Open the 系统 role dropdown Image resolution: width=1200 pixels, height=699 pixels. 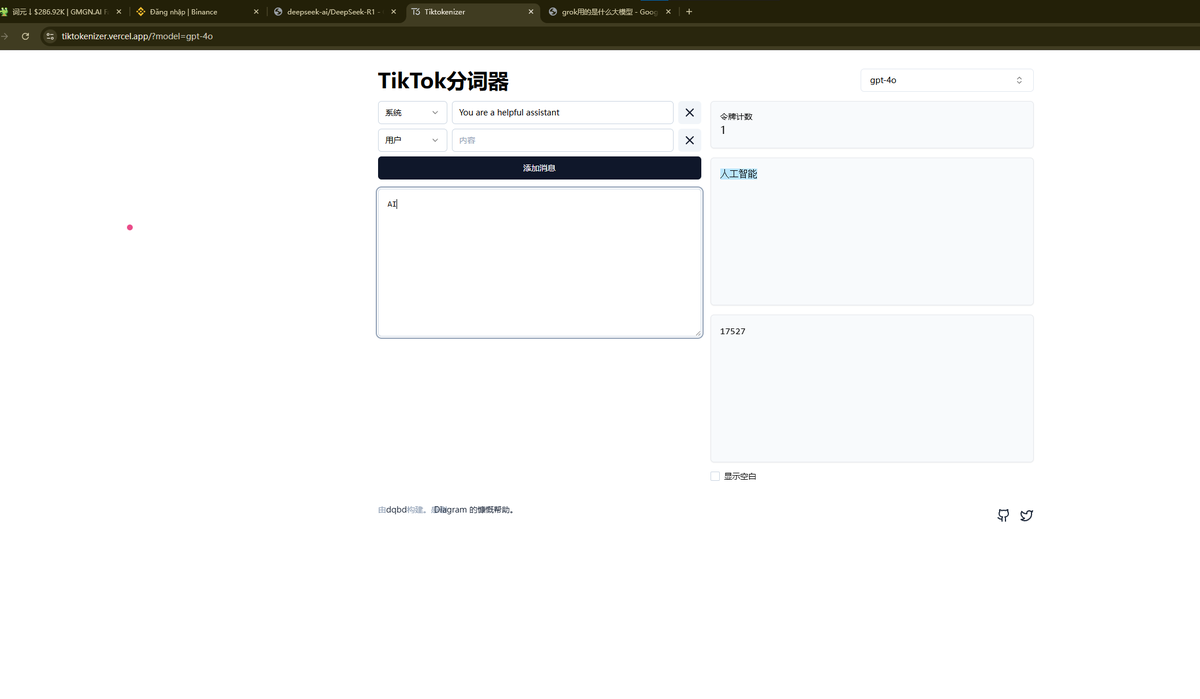coord(412,112)
